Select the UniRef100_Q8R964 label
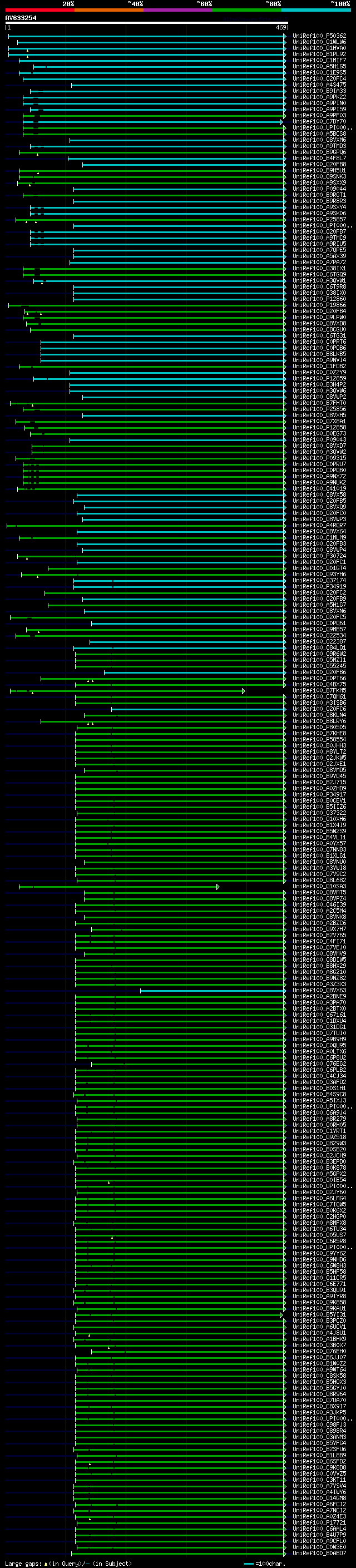Image resolution: width=356 pixels, height=1568 pixels. (x=319, y=1394)
